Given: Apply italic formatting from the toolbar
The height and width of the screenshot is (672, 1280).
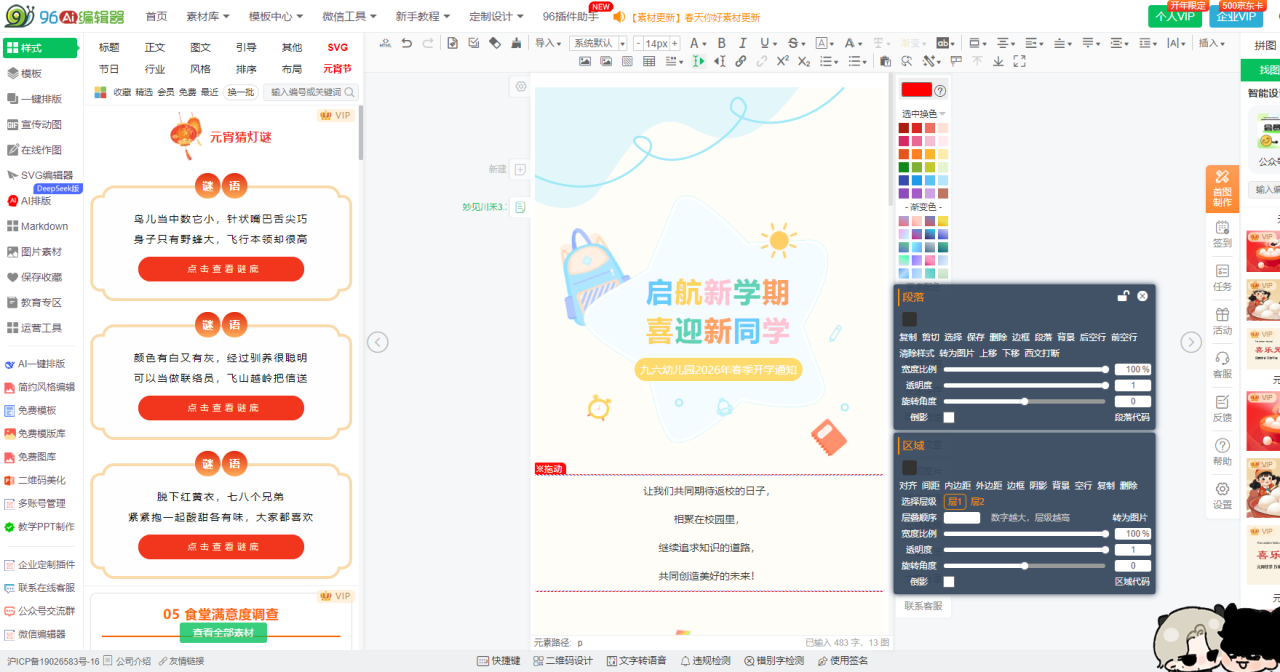Looking at the screenshot, I should [741, 43].
